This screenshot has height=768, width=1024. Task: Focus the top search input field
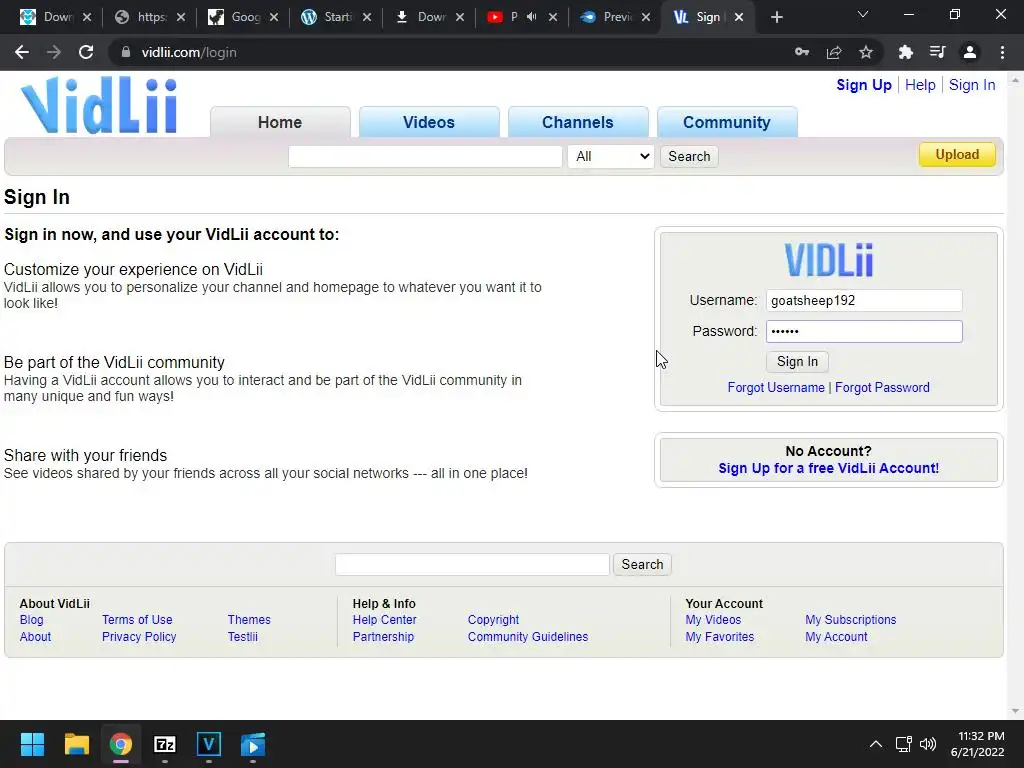(425, 156)
